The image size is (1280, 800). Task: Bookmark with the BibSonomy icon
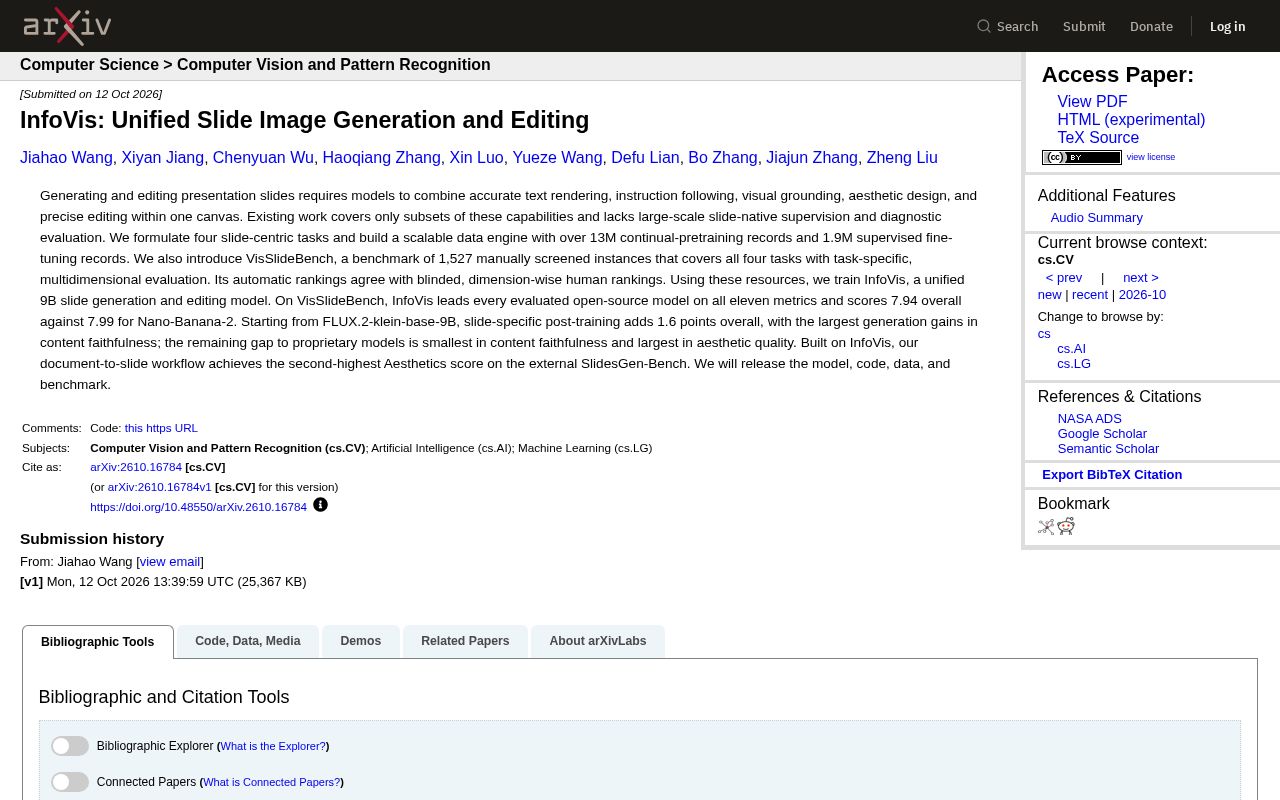(x=1046, y=527)
